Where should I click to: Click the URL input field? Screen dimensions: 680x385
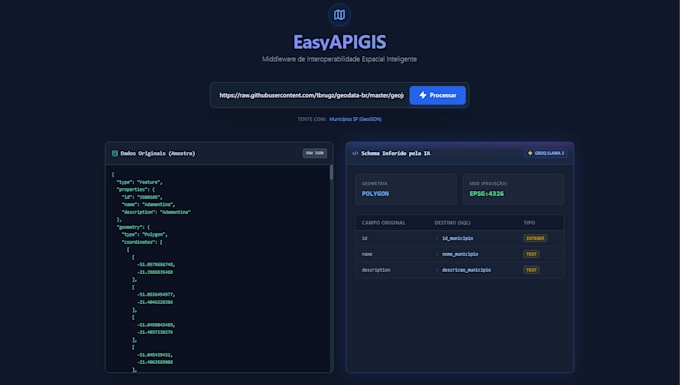tap(311, 95)
